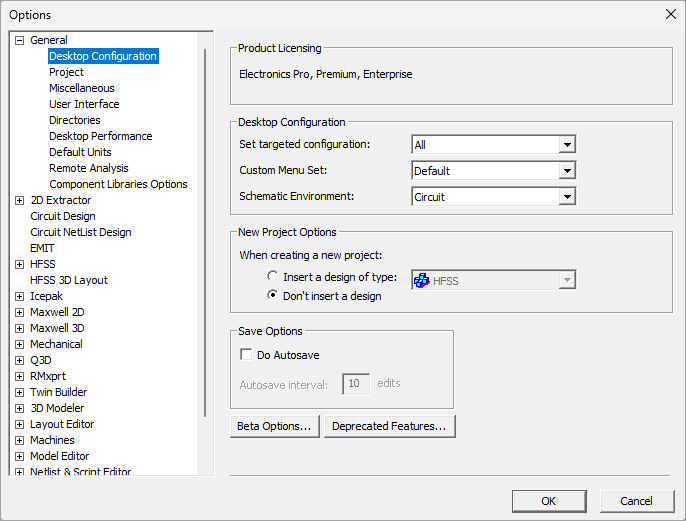Dismiss dialog with Cancel button
This screenshot has width=686, height=521.
(637, 501)
